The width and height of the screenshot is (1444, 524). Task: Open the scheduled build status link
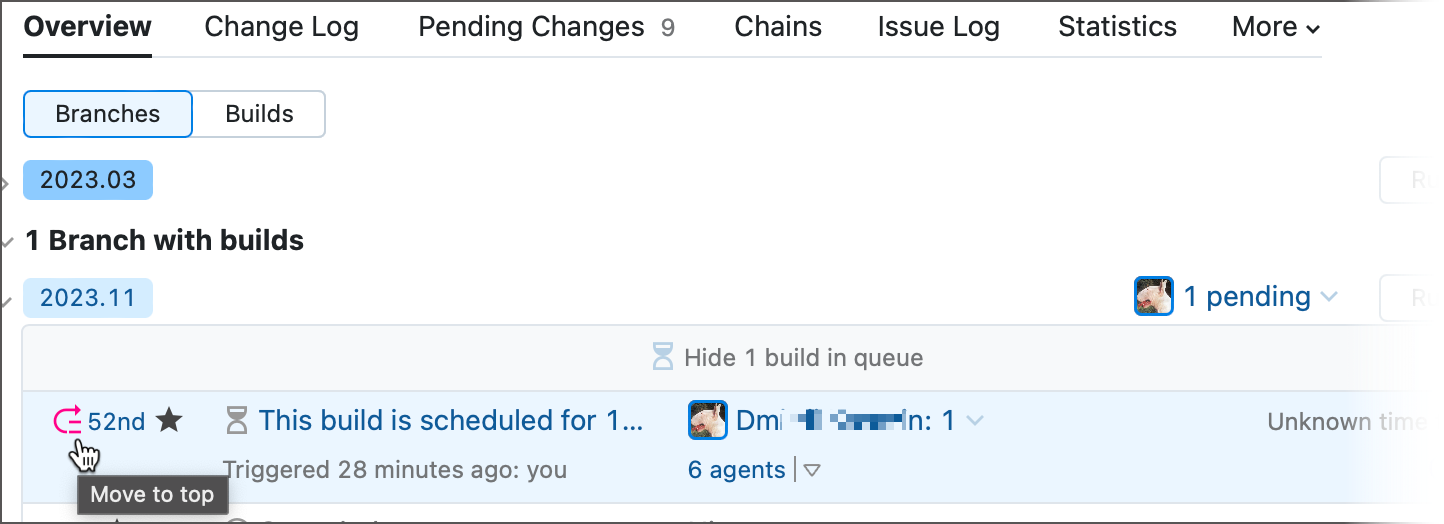tap(451, 421)
